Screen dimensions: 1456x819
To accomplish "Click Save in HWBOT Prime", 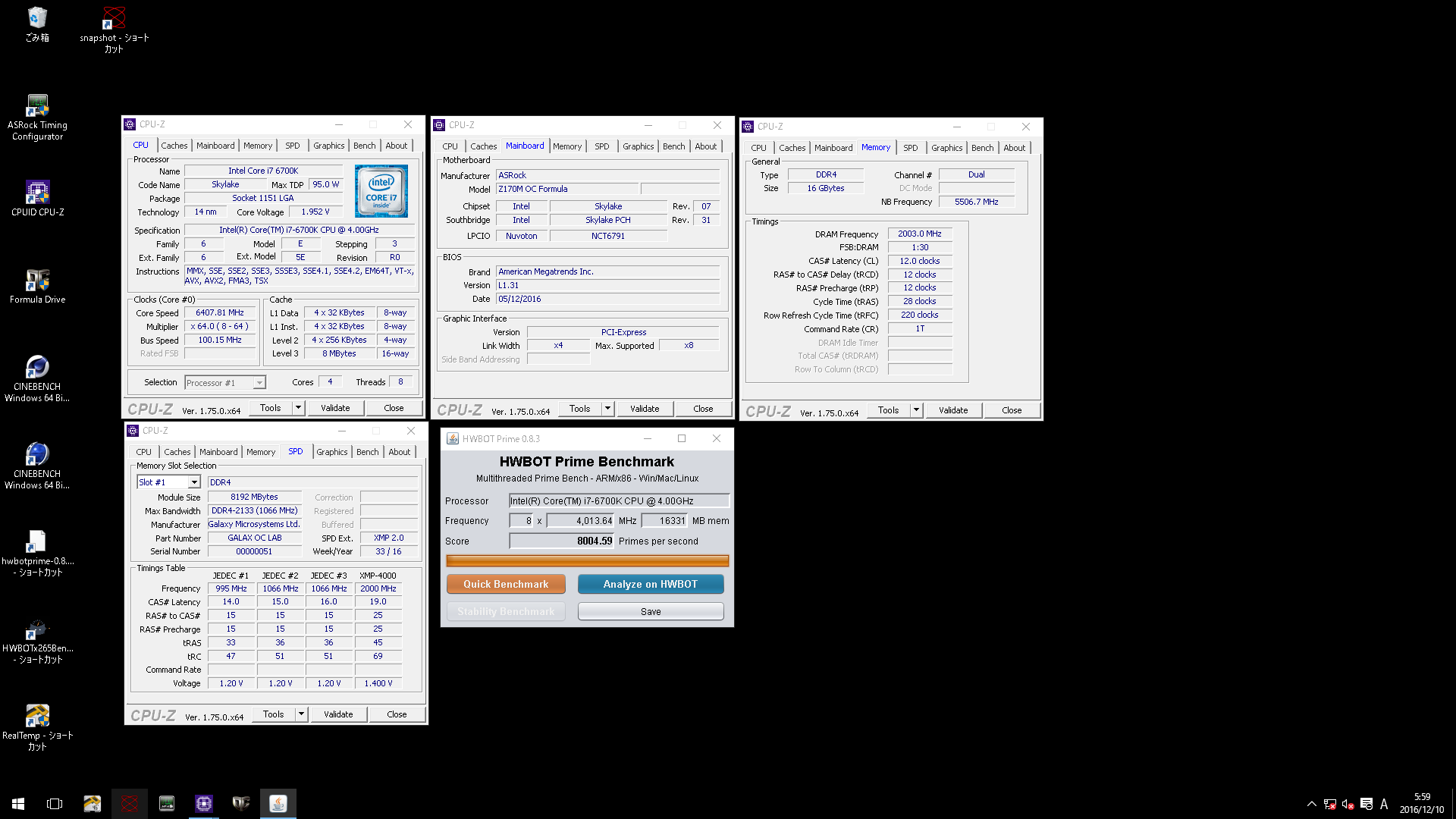I will [x=651, y=611].
